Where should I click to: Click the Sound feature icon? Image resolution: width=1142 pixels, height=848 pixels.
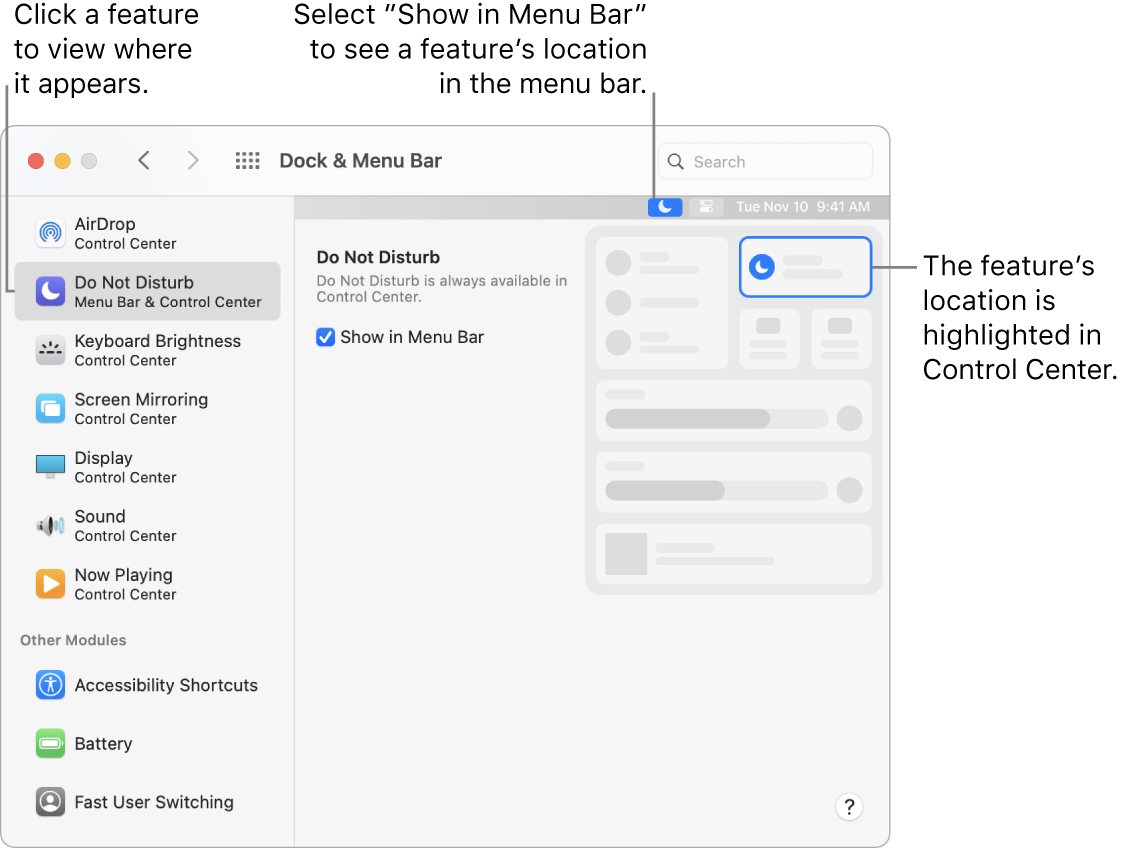pyautogui.click(x=50, y=524)
